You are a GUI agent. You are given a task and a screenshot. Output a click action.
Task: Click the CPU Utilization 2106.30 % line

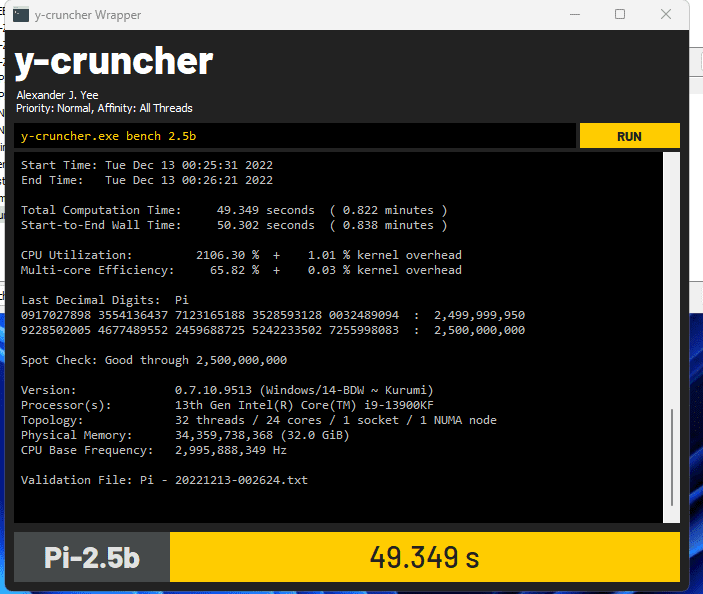tap(241, 255)
